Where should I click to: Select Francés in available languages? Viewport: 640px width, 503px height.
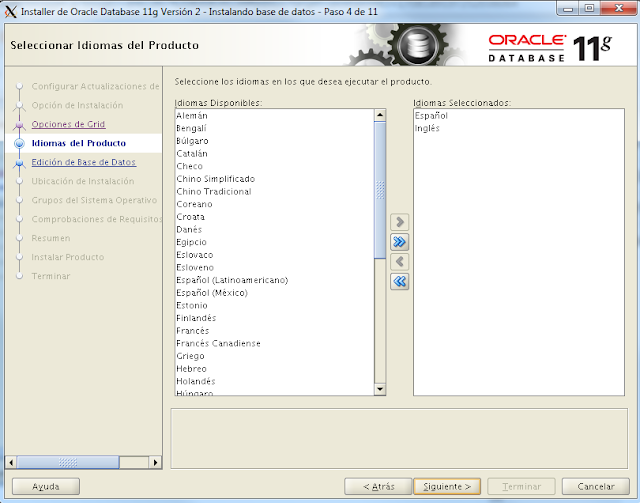(274, 331)
